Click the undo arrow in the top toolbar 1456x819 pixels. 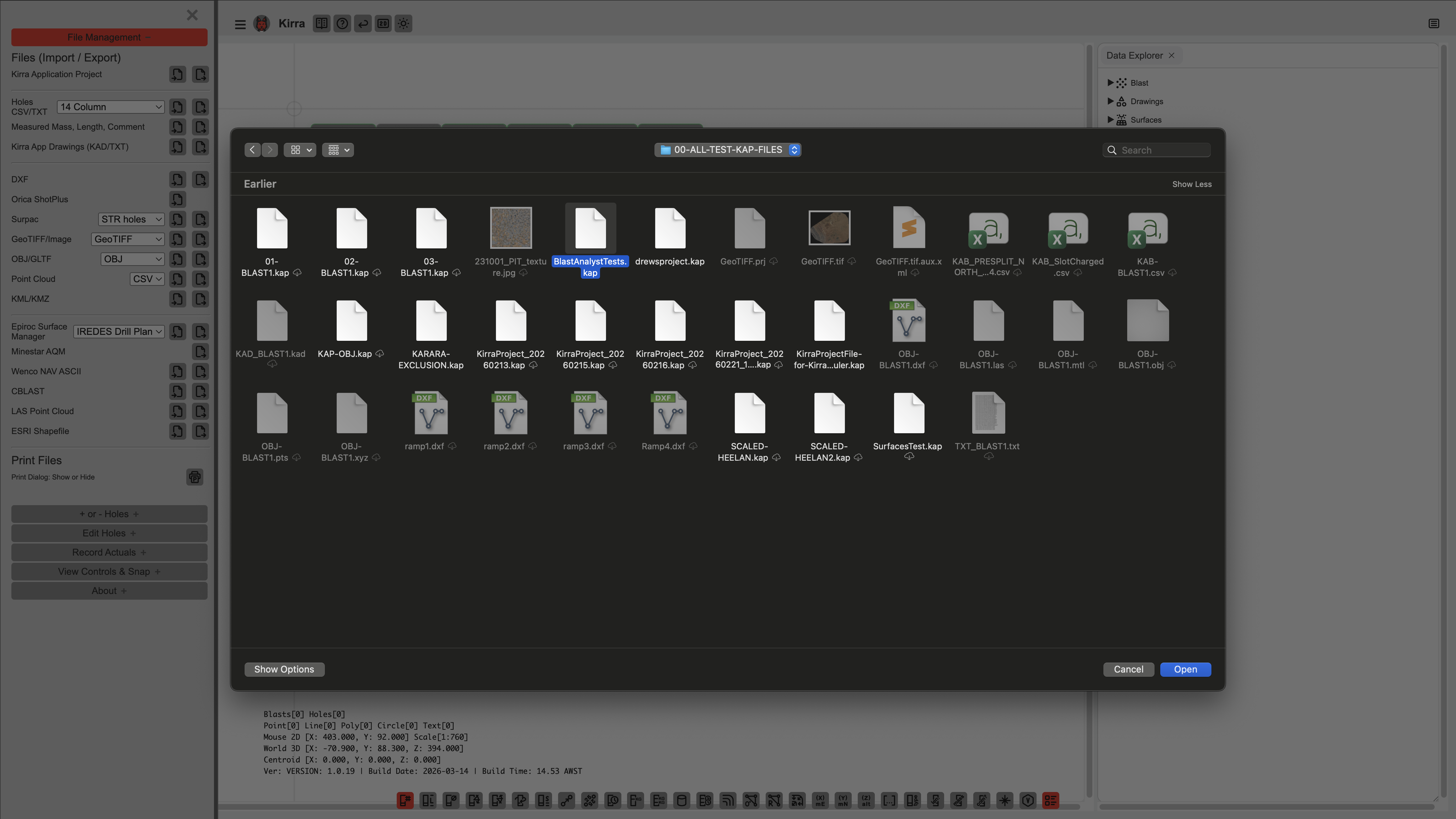pos(363,24)
